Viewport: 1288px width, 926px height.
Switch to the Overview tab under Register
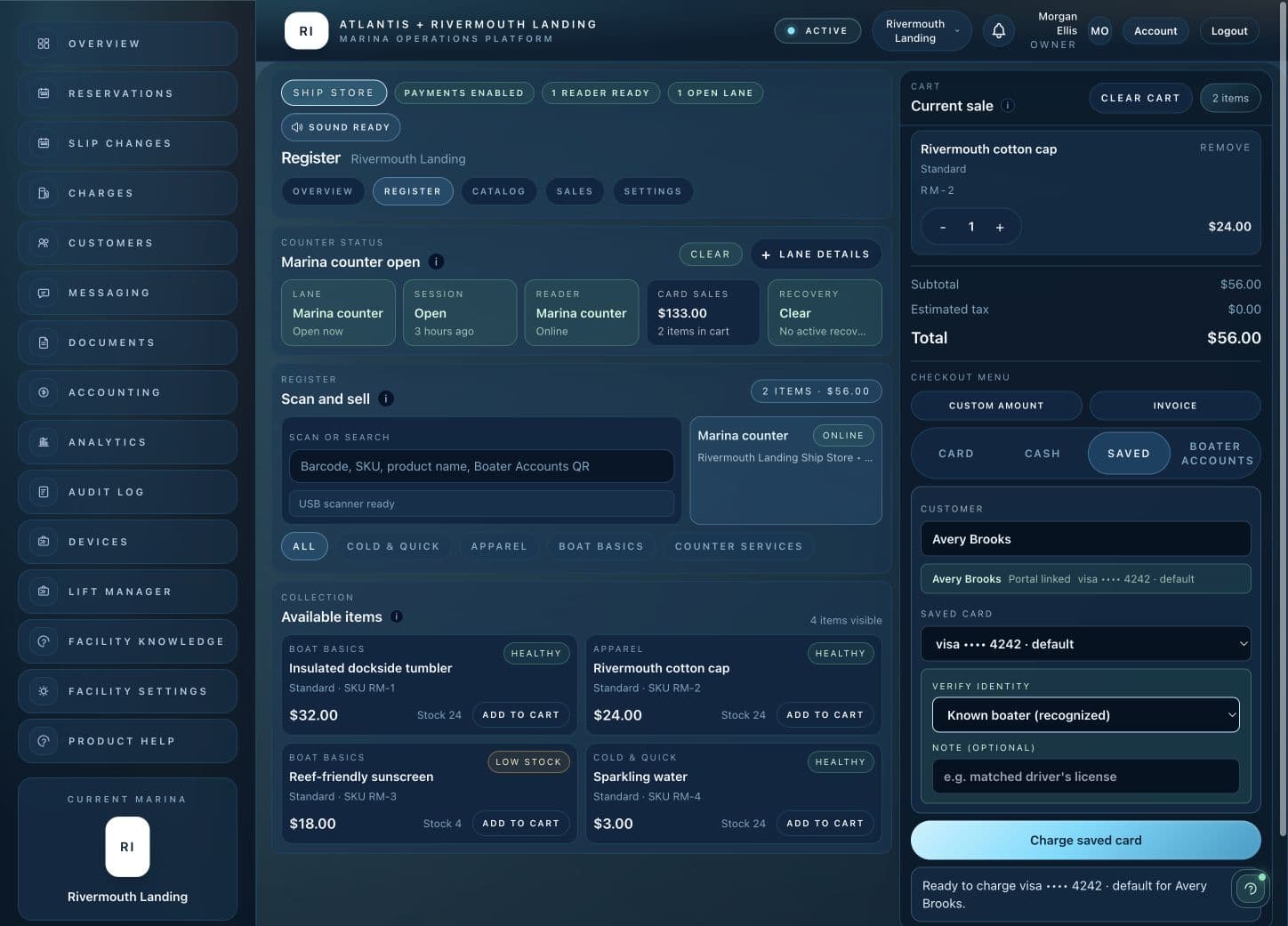[x=323, y=191]
